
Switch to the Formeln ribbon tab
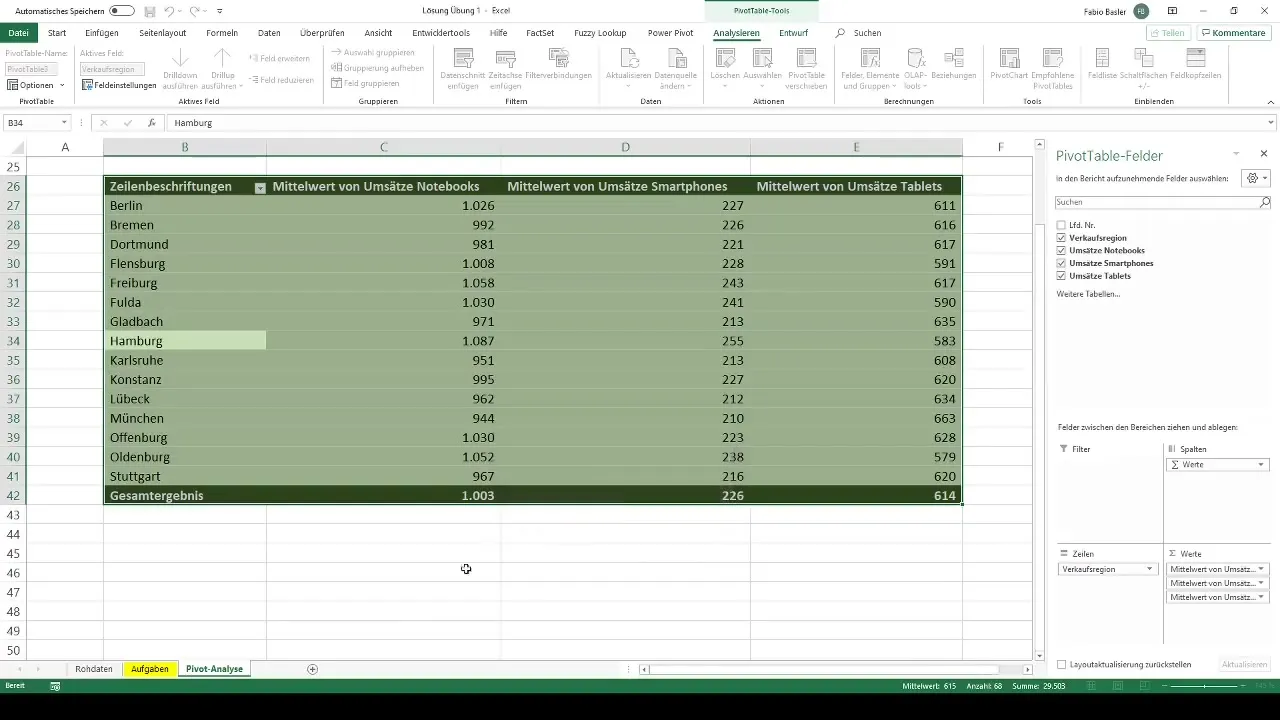(222, 33)
